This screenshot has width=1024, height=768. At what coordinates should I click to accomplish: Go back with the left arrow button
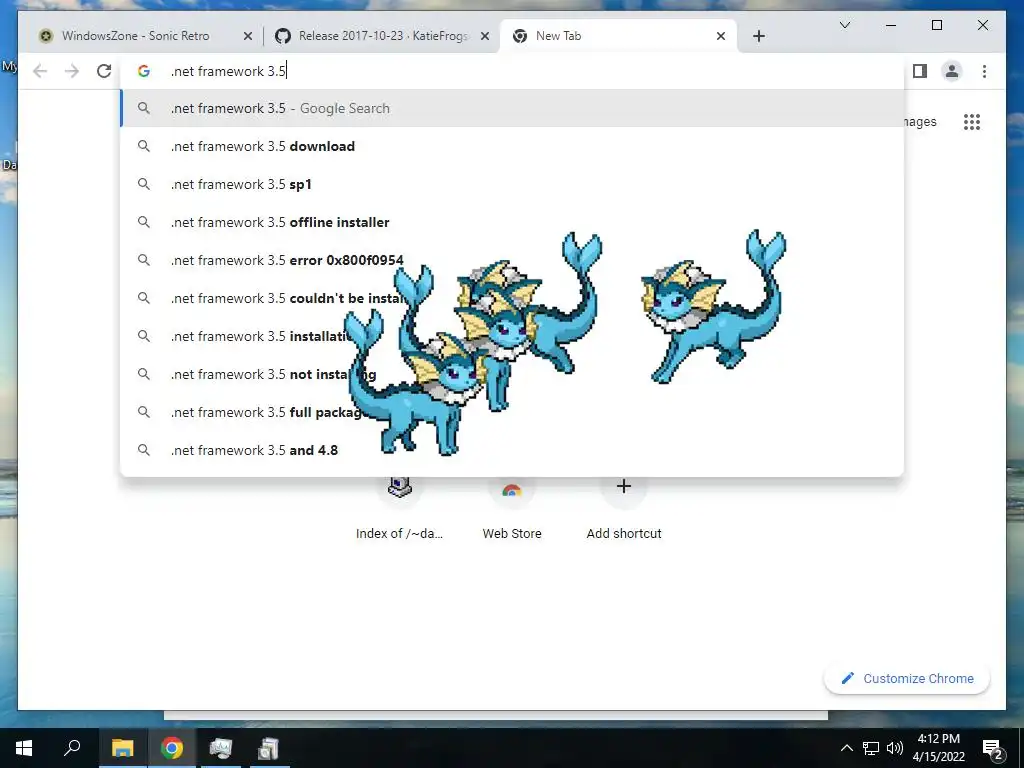[x=40, y=71]
